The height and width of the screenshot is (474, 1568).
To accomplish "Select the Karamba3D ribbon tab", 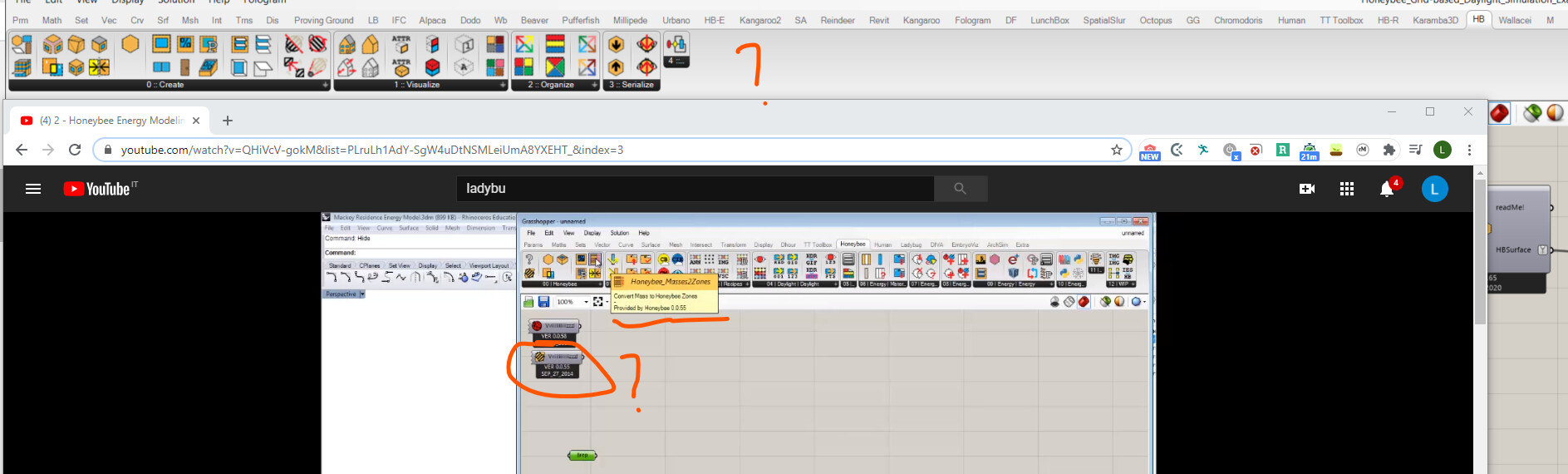I will [1435, 20].
